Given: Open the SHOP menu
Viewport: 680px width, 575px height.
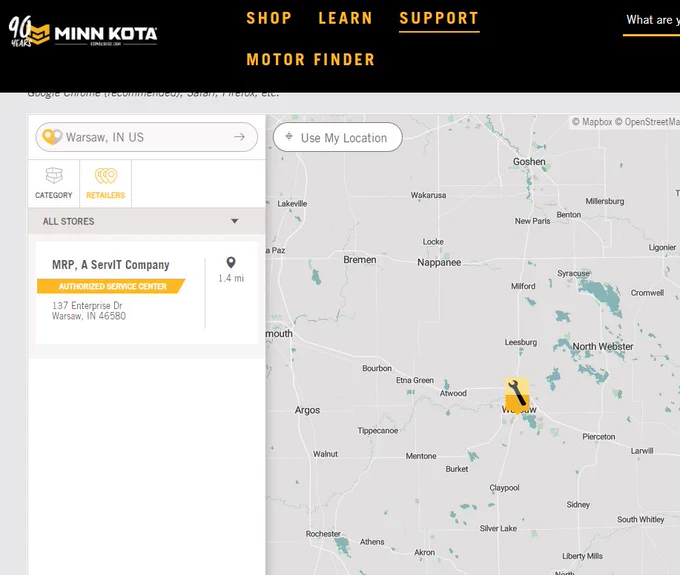Looking at the screenshot, I should tap(269, 18).
